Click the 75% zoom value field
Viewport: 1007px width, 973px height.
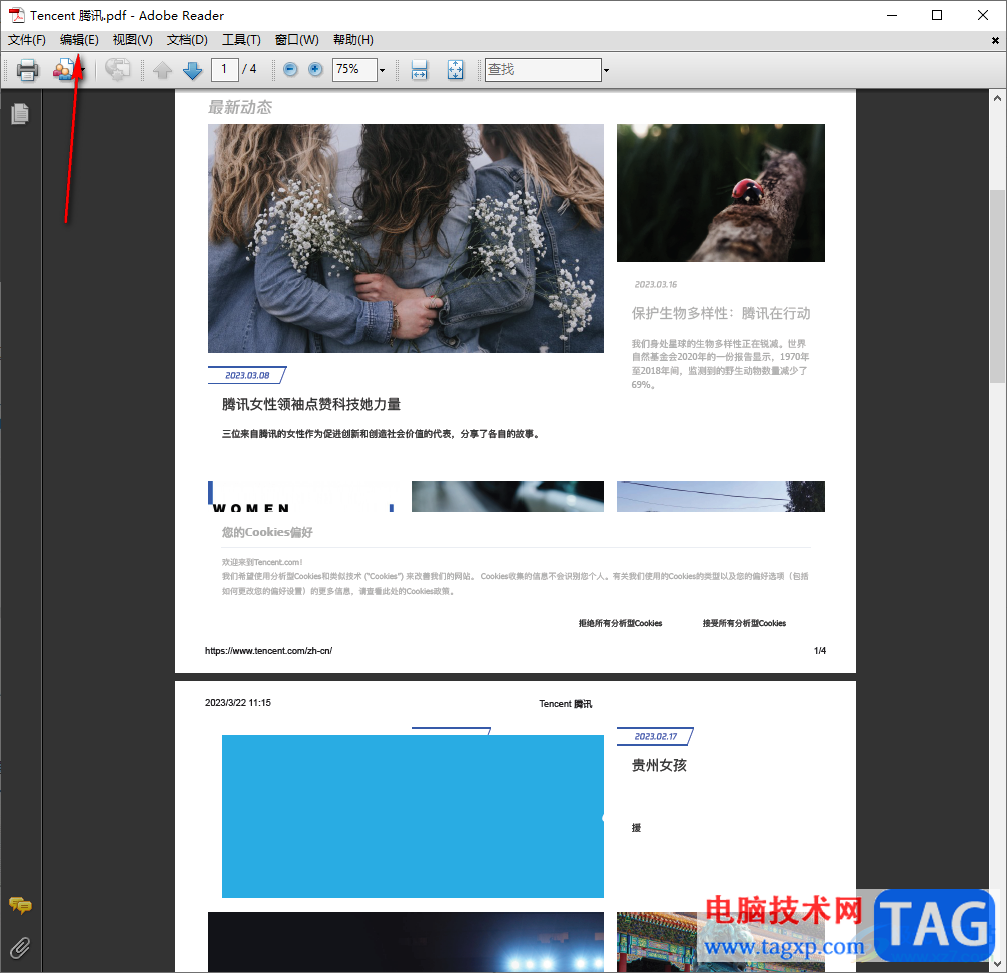[355, 69]
